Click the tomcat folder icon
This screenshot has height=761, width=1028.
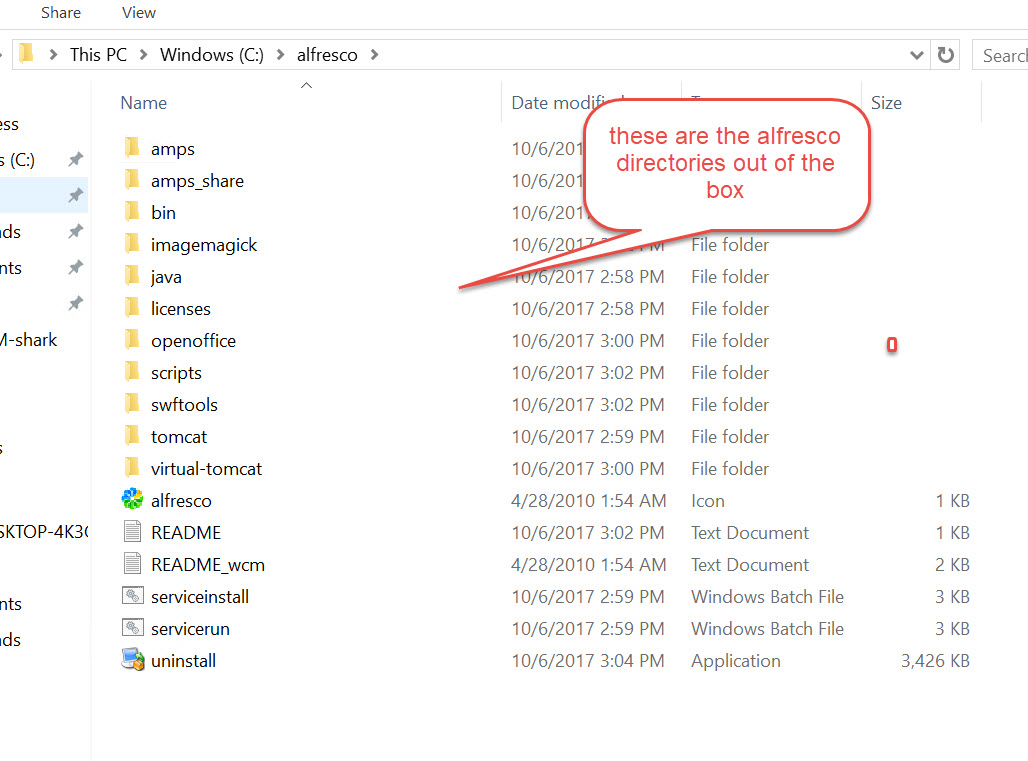(x=132, y=436)
